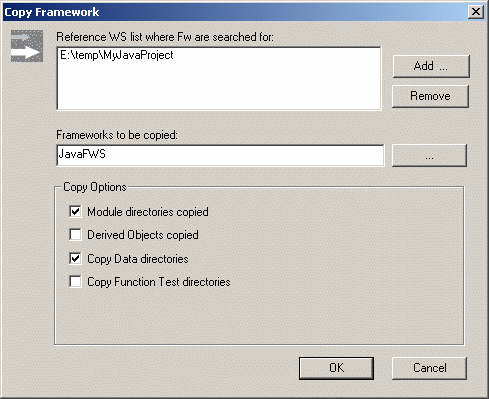
Task: Enable Derived Objects copied option
Action: (75, 234)
